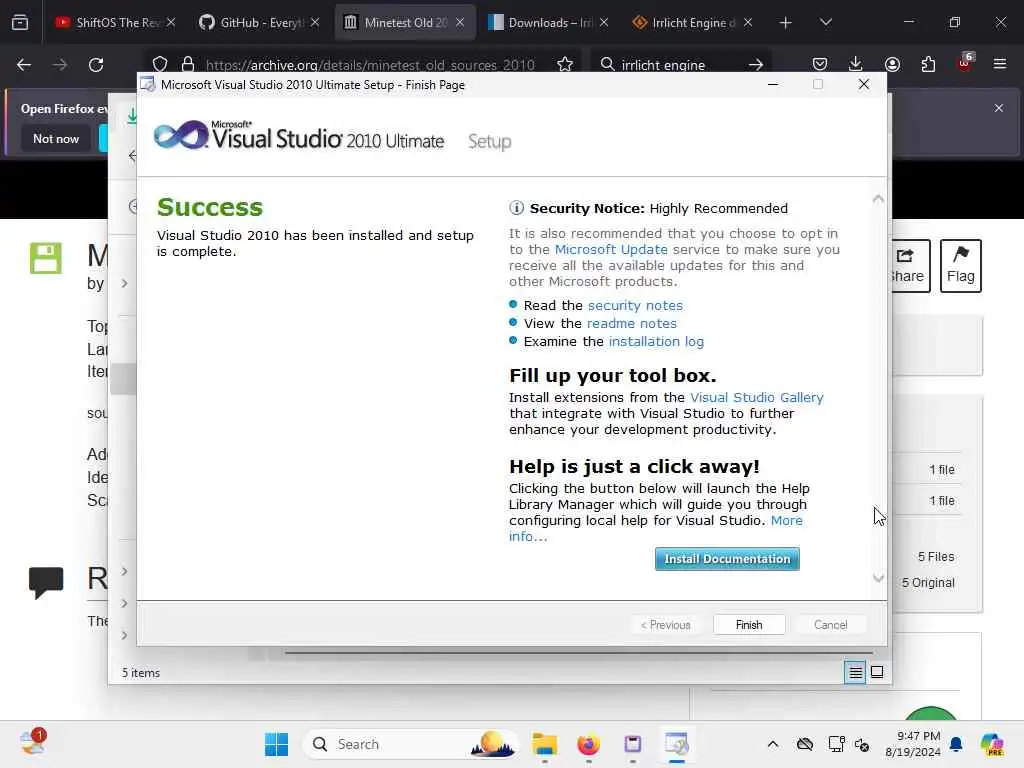Viewport: 1024px width, 768px height.
Task: Open the extensions puzzle icon
Action: point(928,64)
